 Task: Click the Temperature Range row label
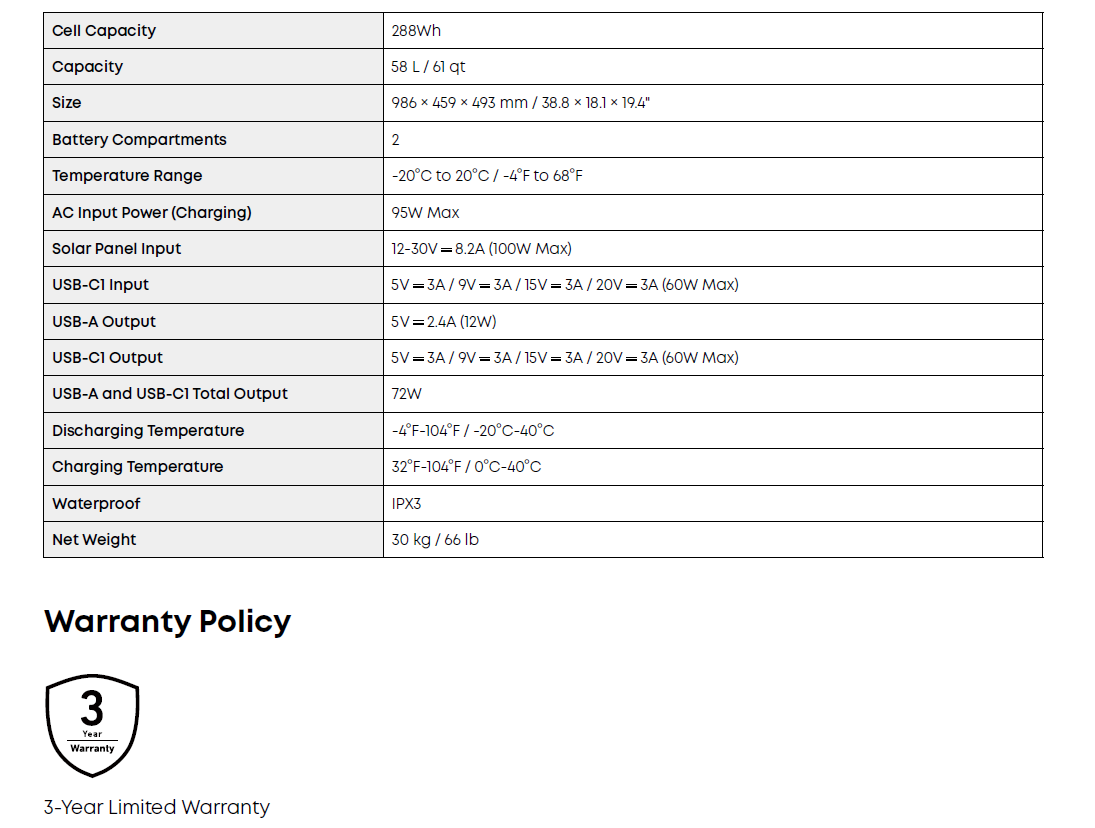point(127,176)
